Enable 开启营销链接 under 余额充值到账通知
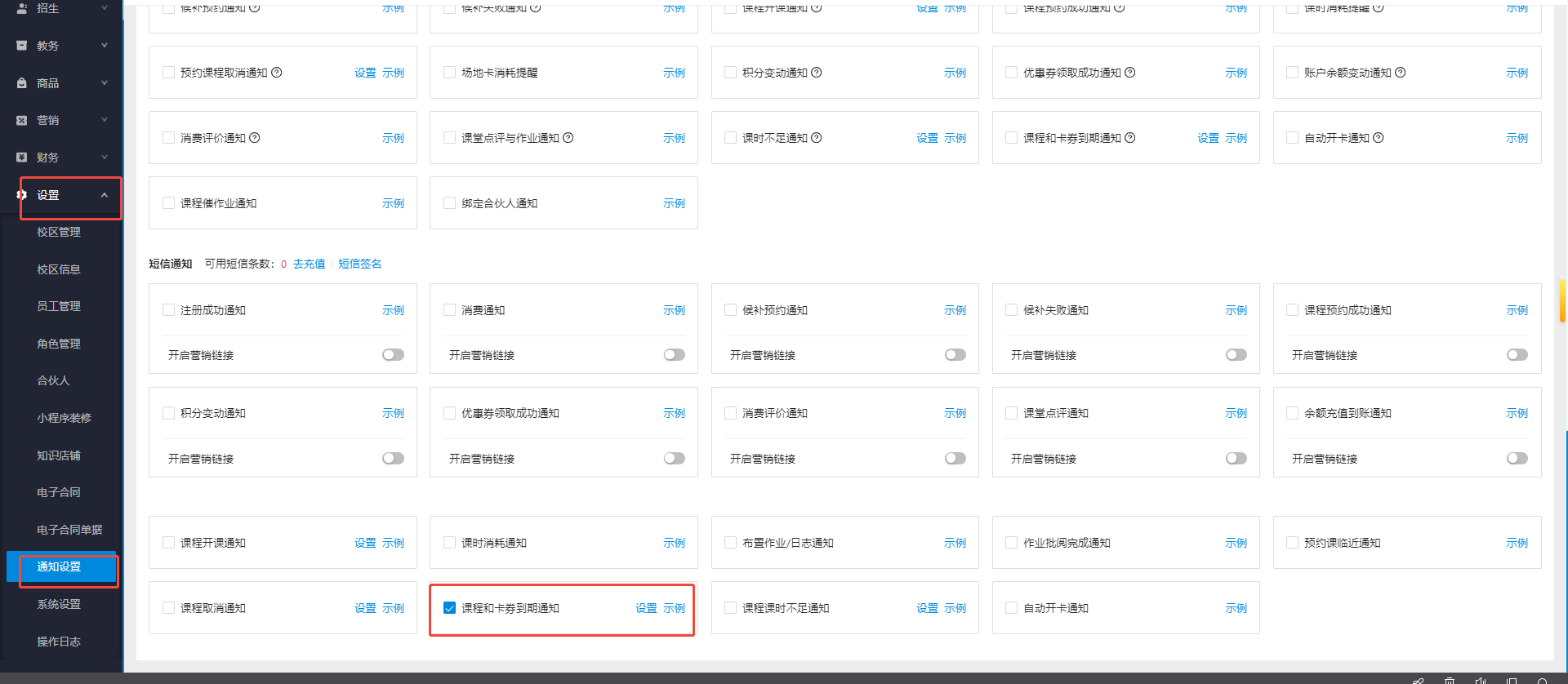The width and height of the screenshot is (1568, 684). (x=1517, y=459)
